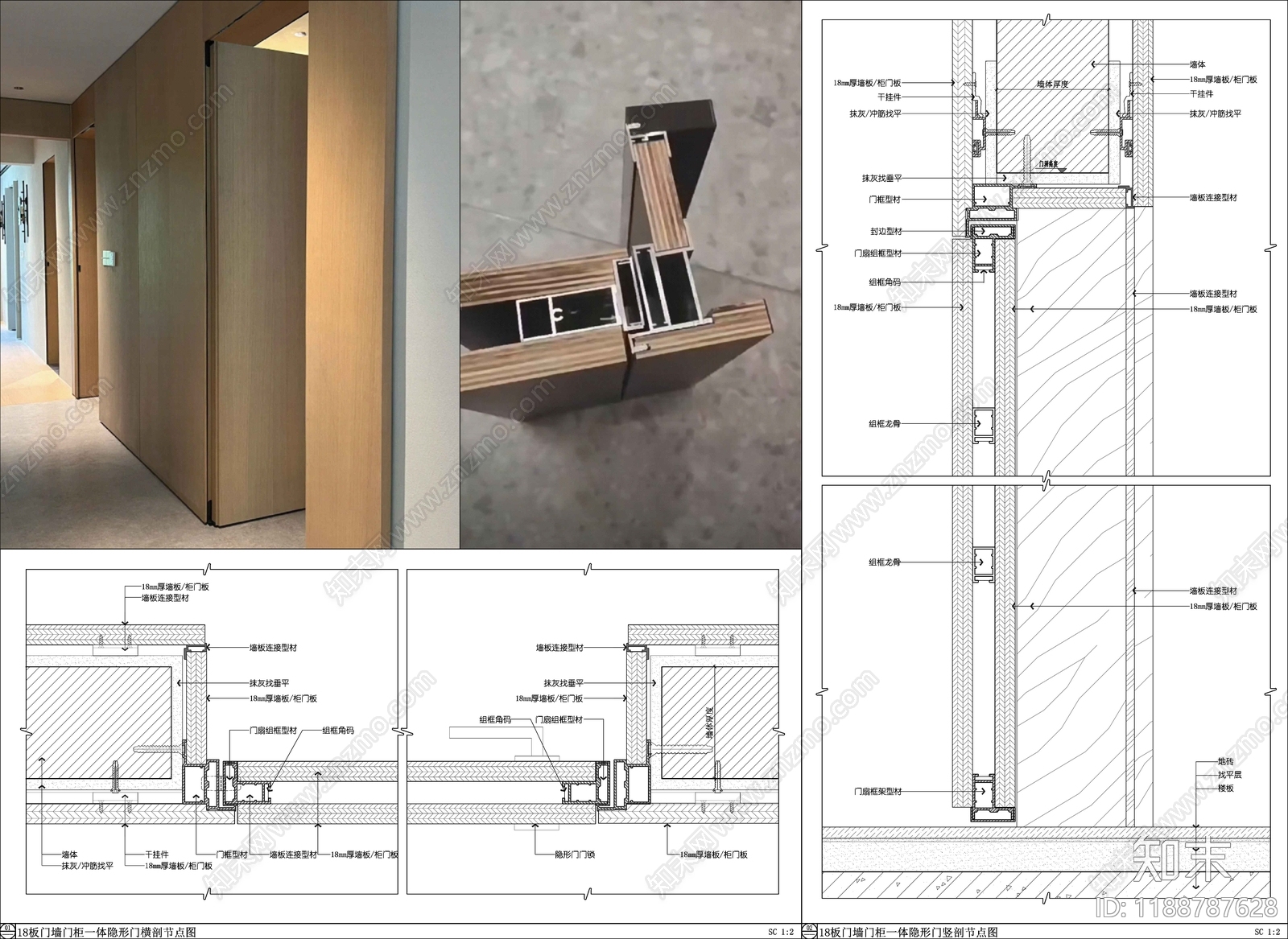Click the corridor hidden-door photo
Screen dimensions: 1288x939
229,274
